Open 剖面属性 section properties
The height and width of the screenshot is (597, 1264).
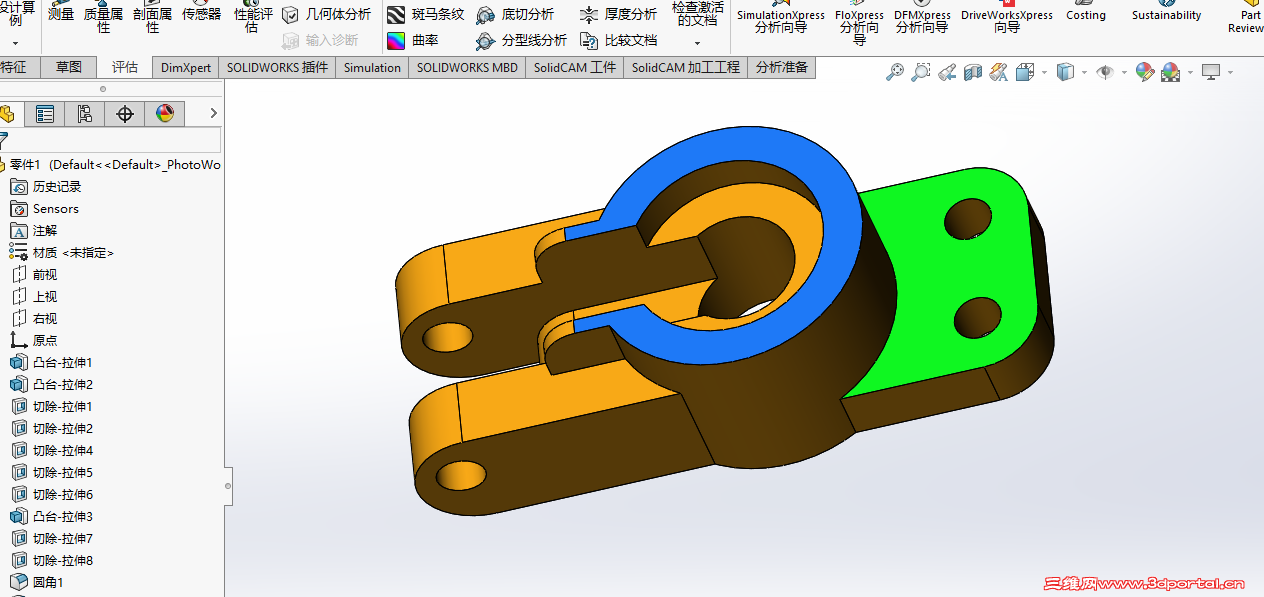(x=153, y=18)
